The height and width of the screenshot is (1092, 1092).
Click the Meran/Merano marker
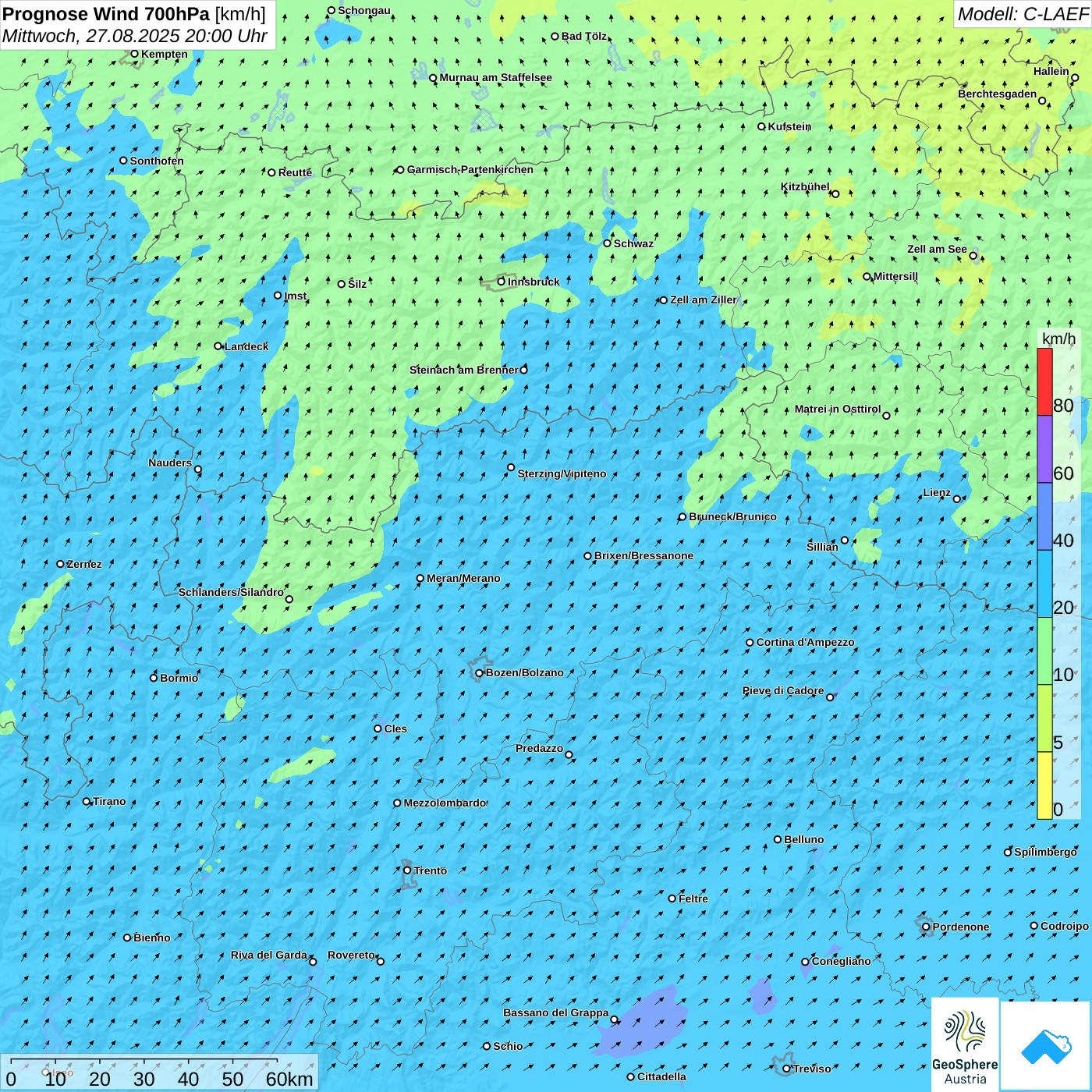[x=420, y=579]
